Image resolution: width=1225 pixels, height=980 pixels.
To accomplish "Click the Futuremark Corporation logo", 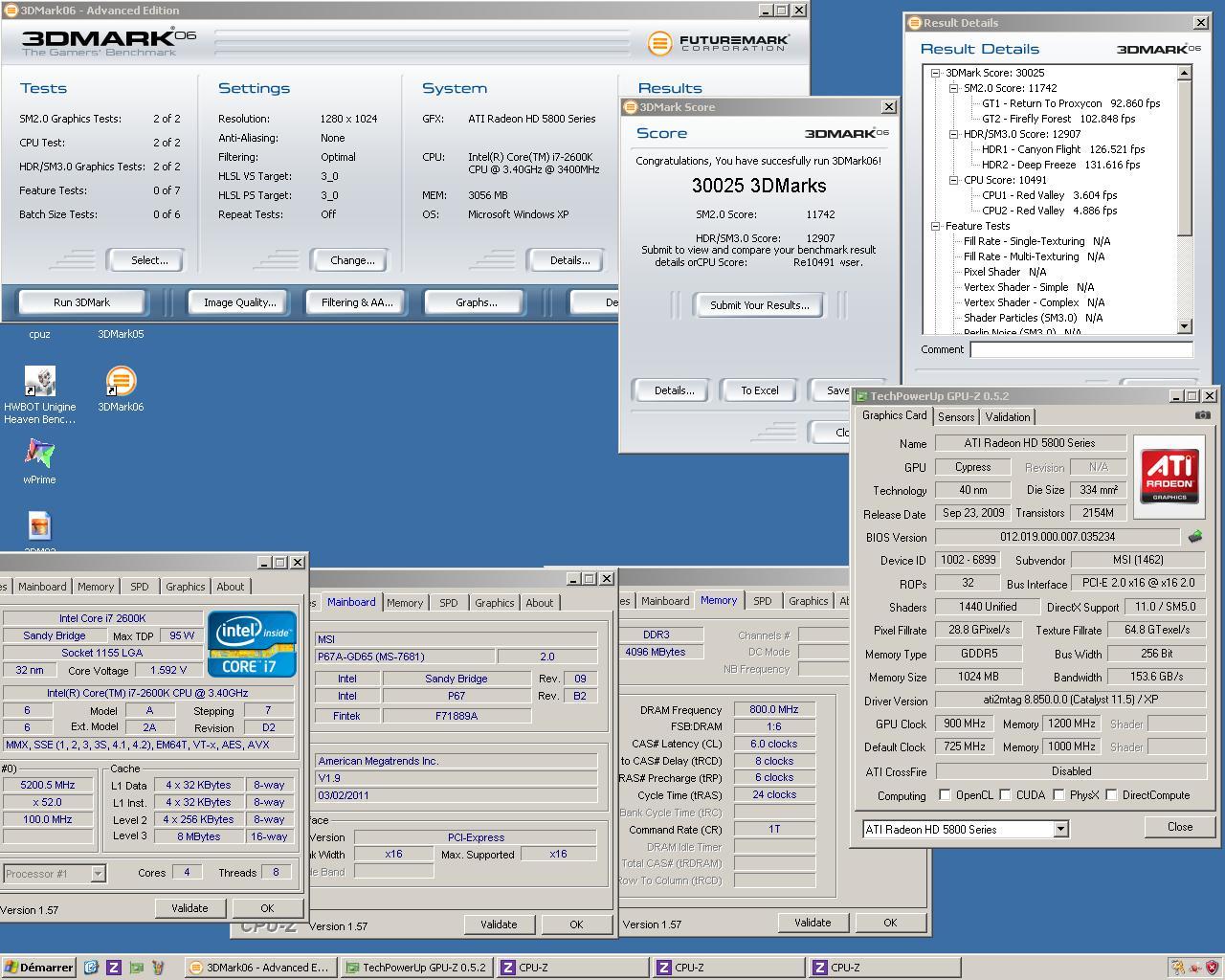I will click(x=719, y=43).
